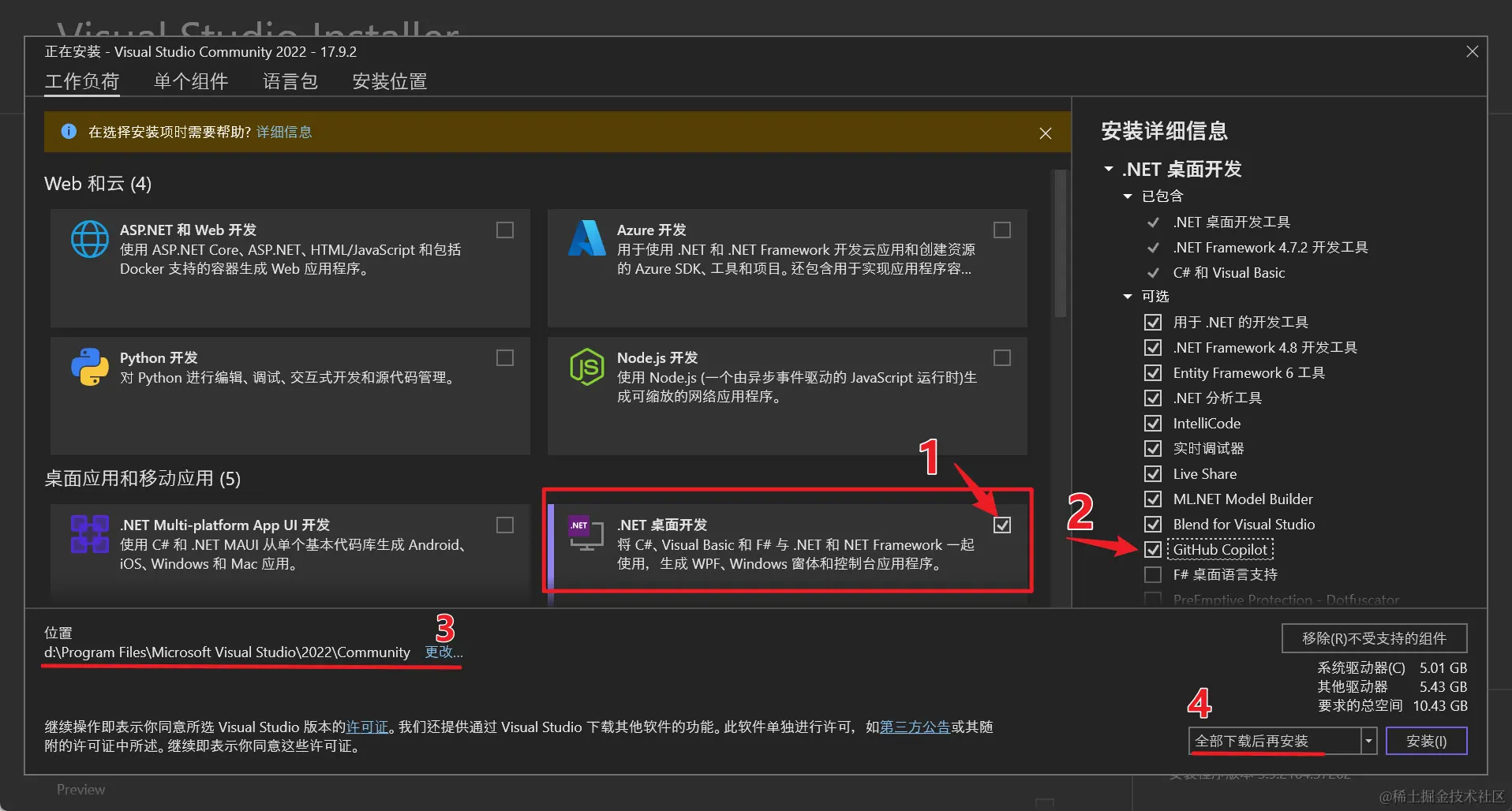Click the 系统驱动器(C) 5.01 GB entry
The height and width of the screenshot is (811, 1512).
[x=1393, y=667]
